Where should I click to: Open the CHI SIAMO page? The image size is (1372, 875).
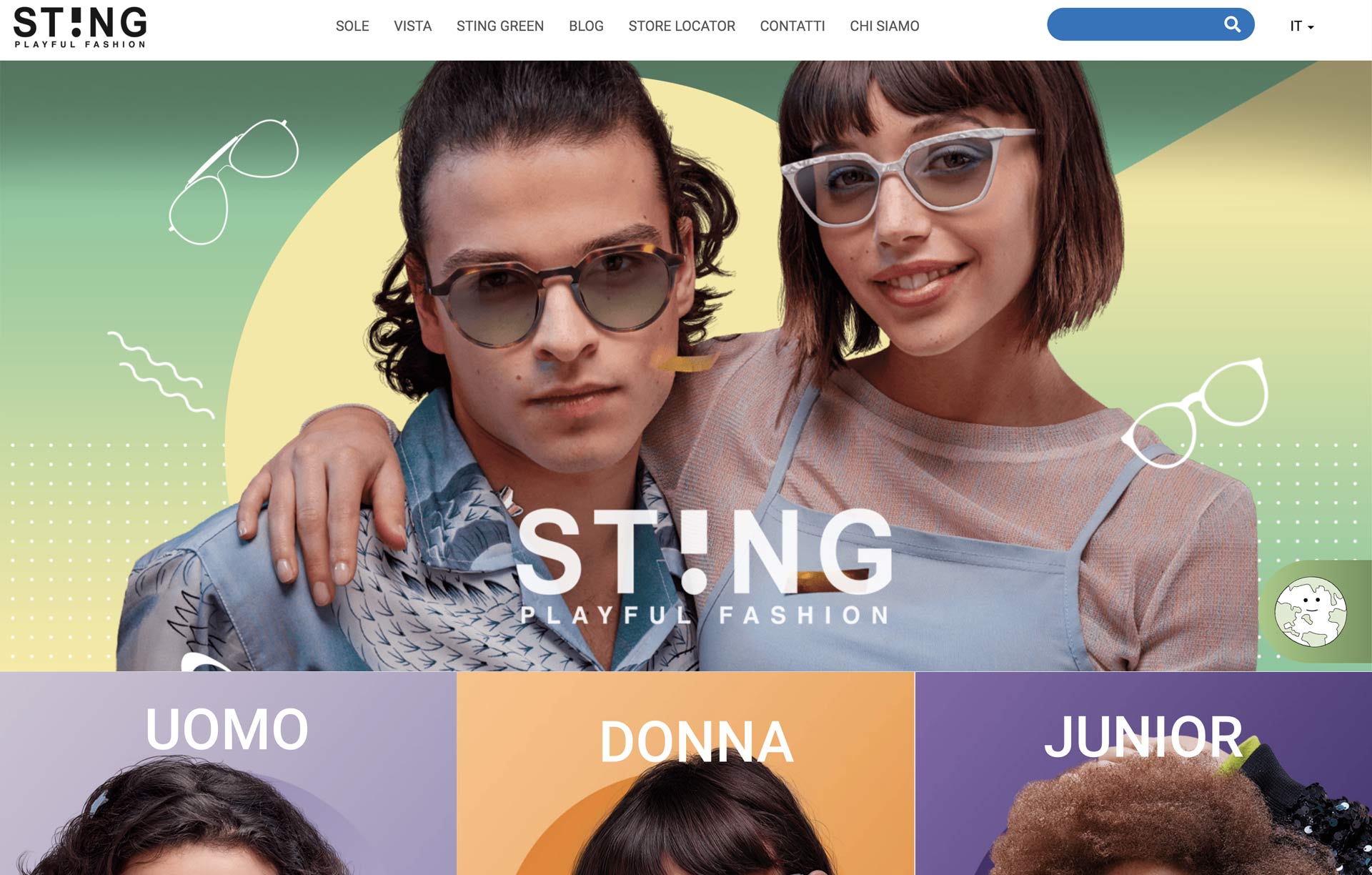885,26
